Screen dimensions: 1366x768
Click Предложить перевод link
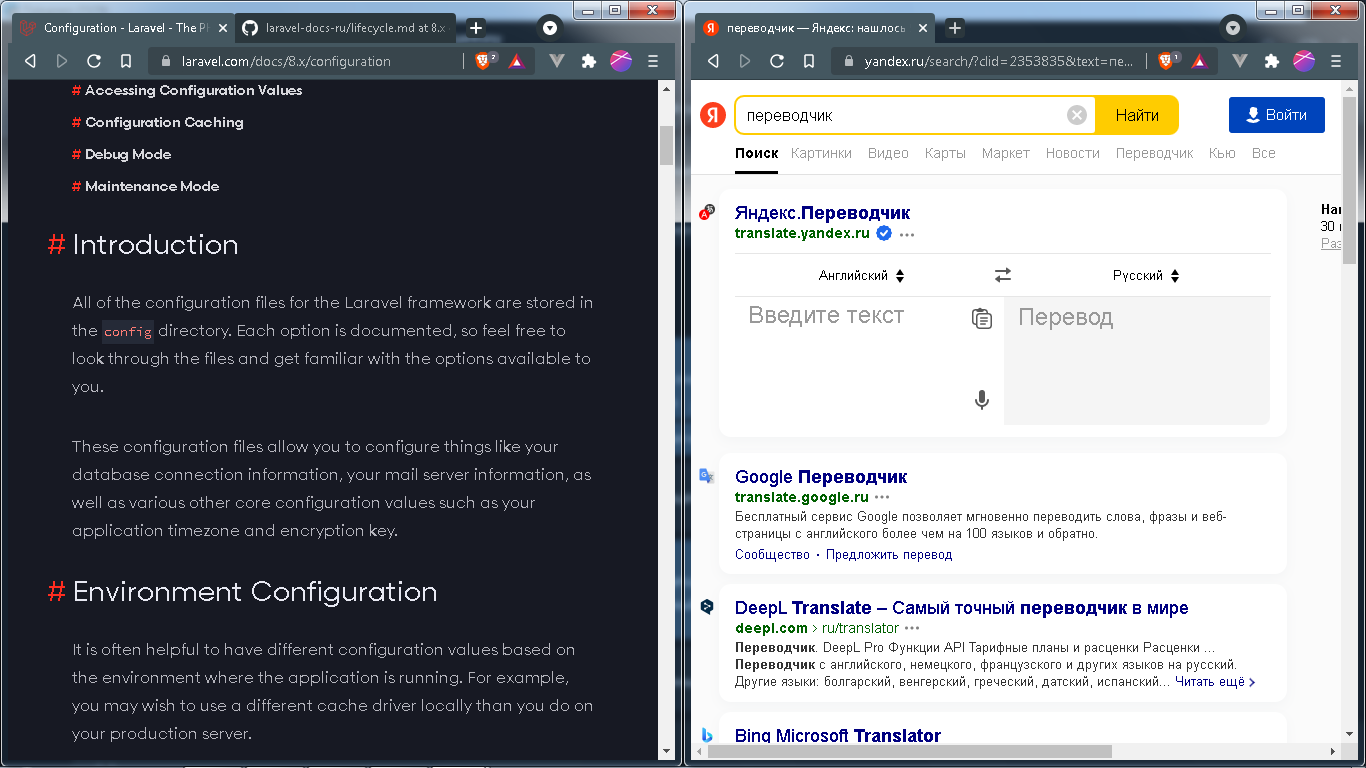(x=889, y=554)
